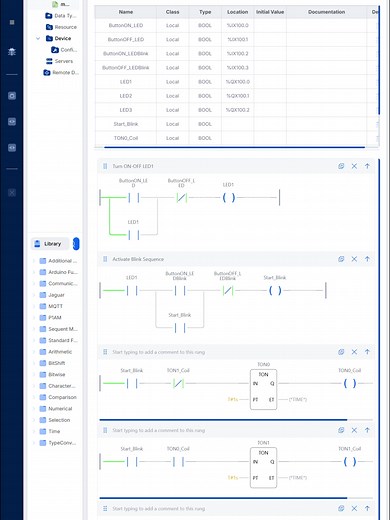Viewport: 390px width, 520px height.
Task: Move 'Activate Blink Sequence' rung up
Action: click(367, 259)
